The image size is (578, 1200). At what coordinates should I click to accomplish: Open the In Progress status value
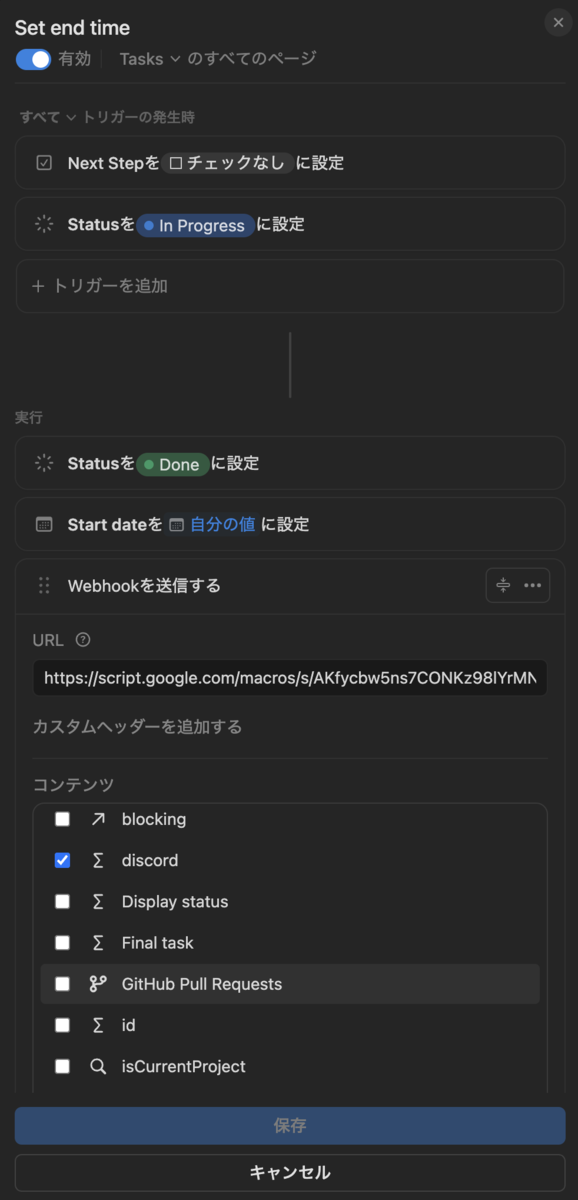coord(195,225)
